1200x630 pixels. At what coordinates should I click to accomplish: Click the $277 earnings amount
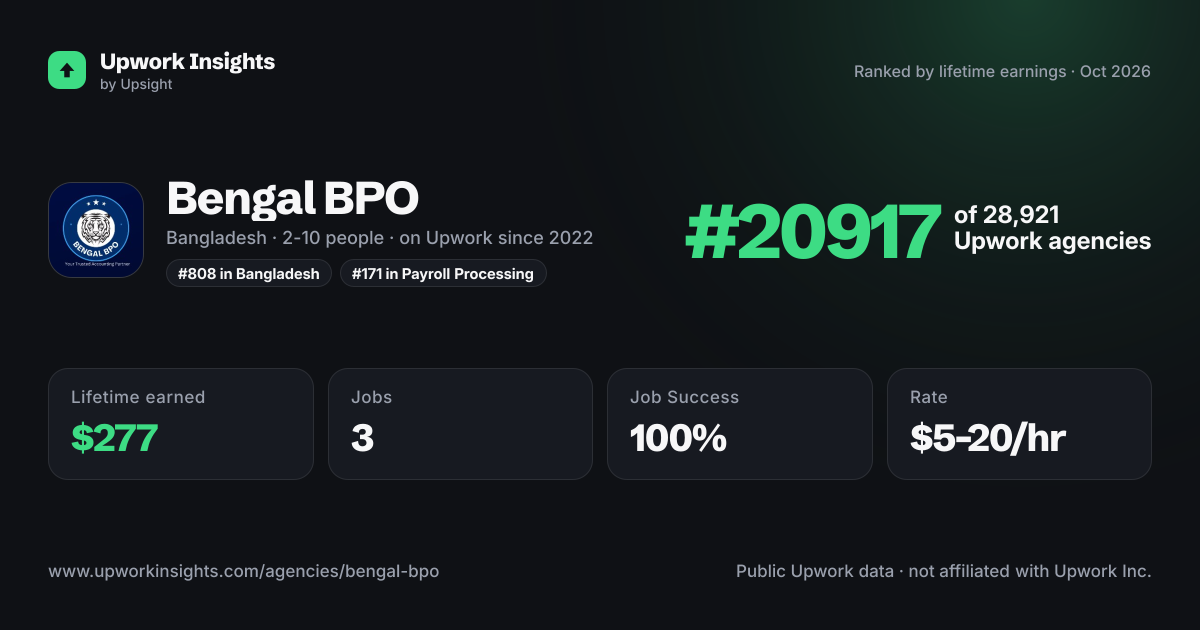(x=114, y=438)
